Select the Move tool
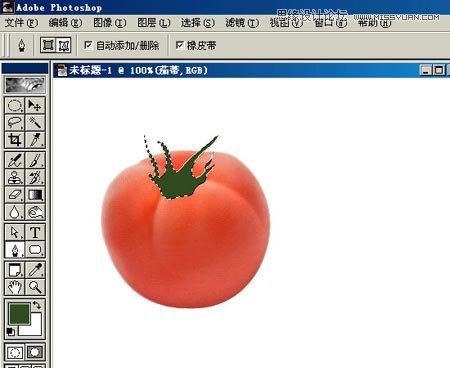Screen dimensions: 450x368 [x=35, y=105]
